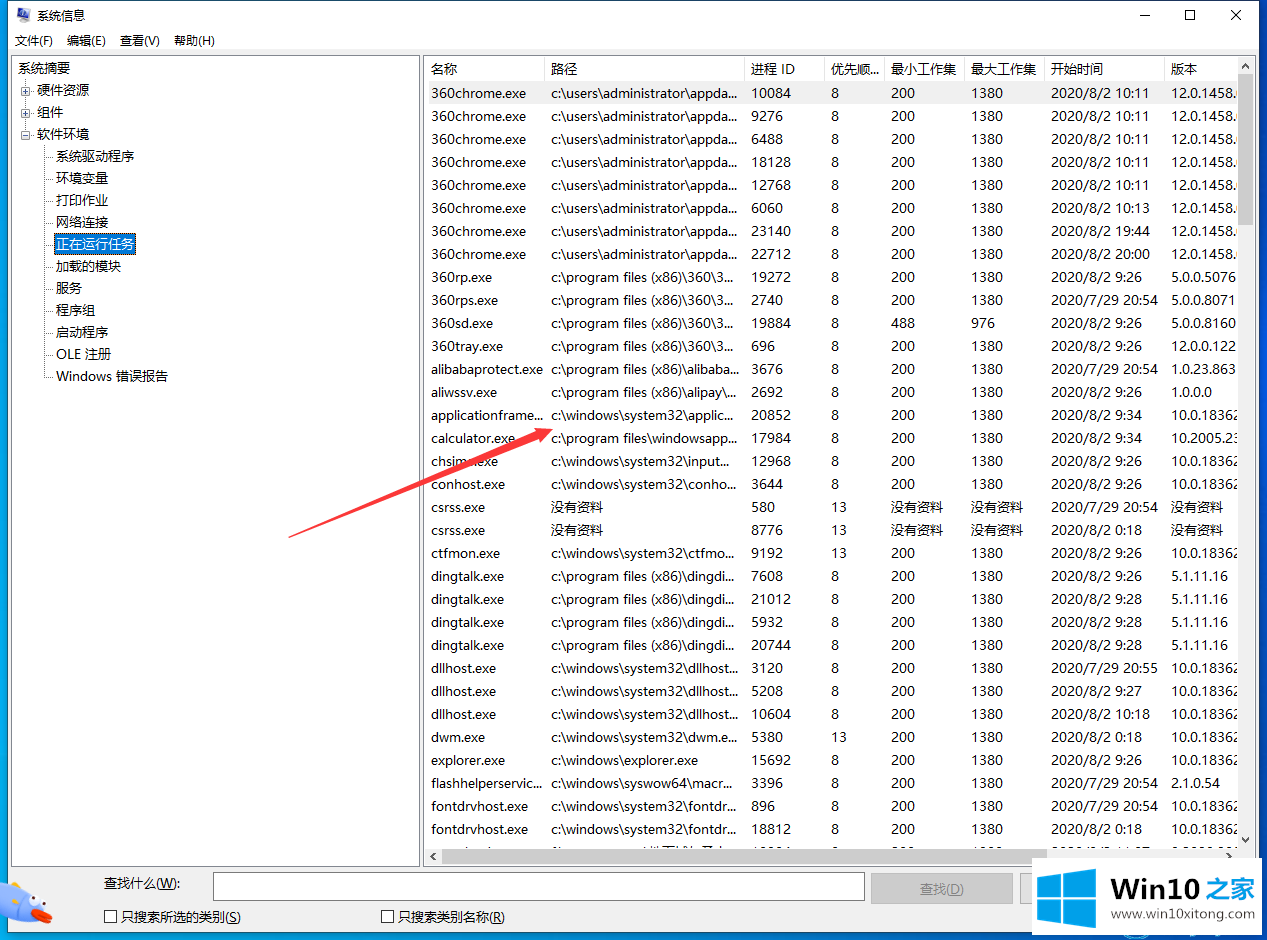
Task: Sort by the 名称 column header
Action: pos(484,69)
